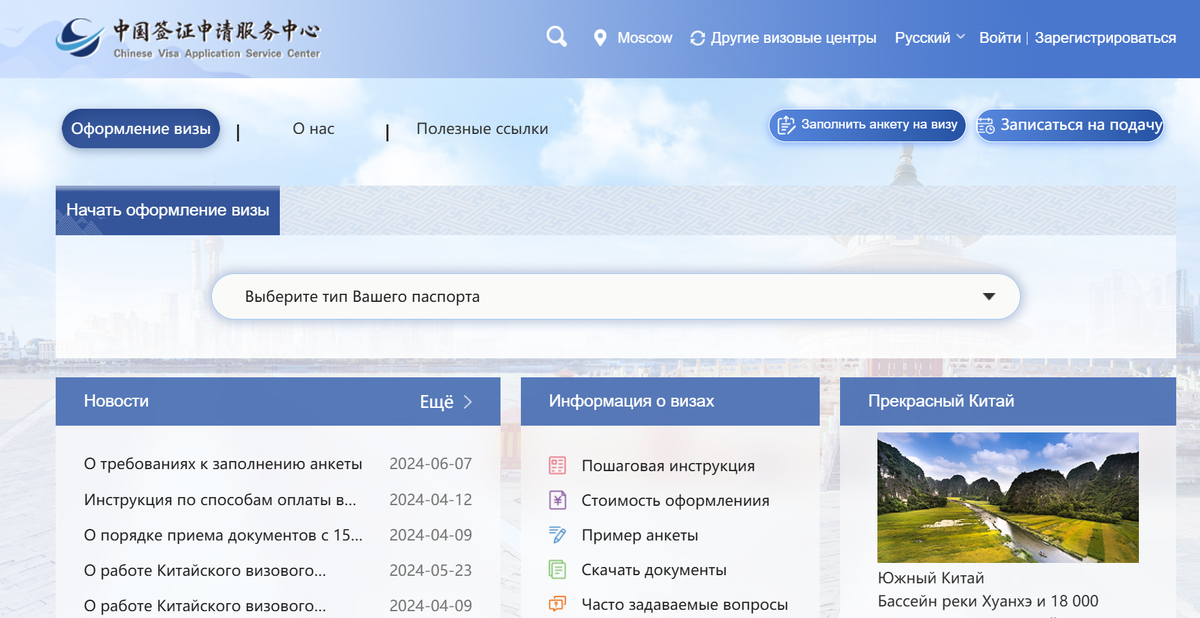1200x618 pixels.
Task: Open Пример анкеты link
Action: point(640,536)
